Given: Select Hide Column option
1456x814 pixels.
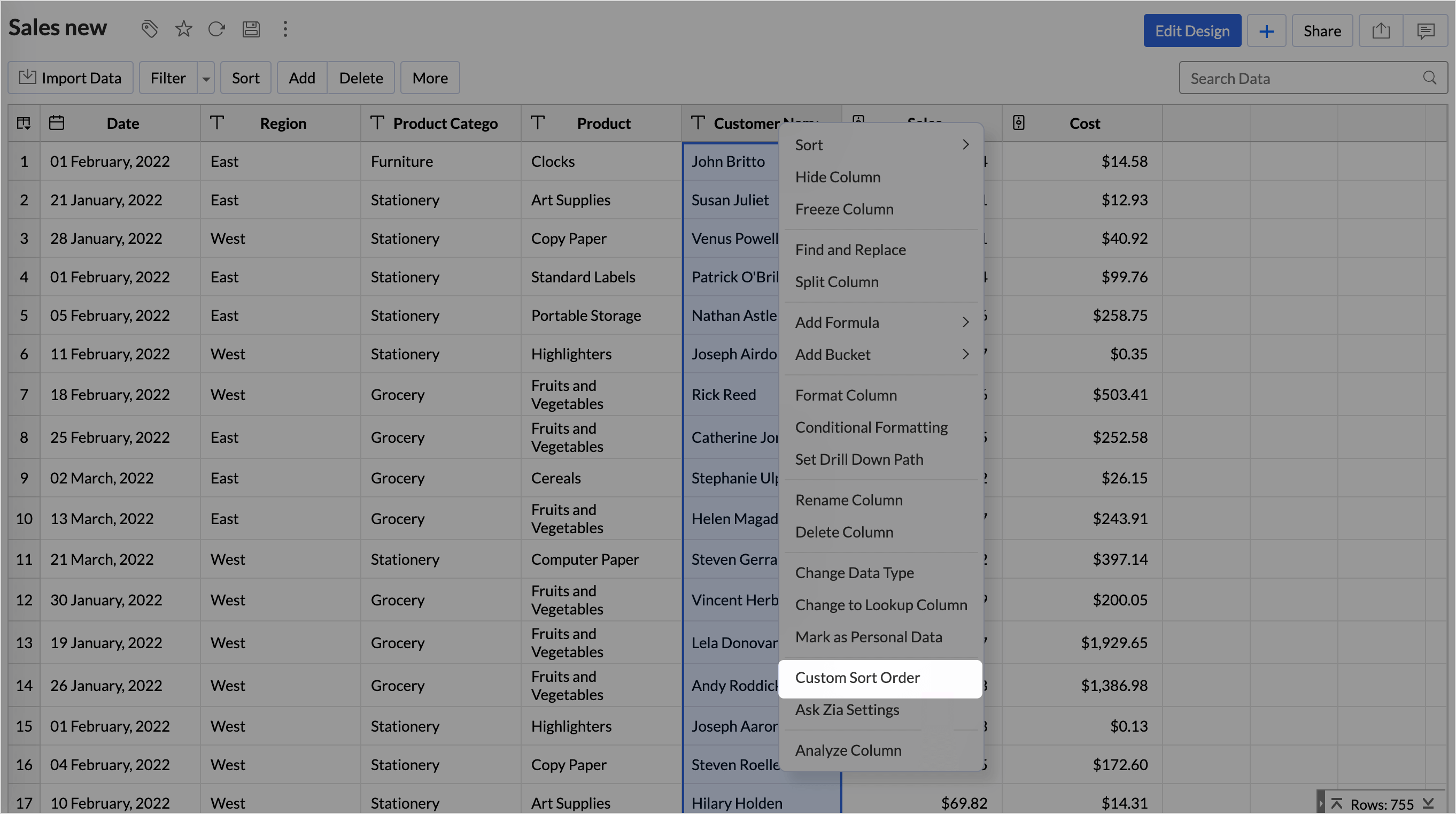Looking at the screenshot, I should click(x=837, y=177).
